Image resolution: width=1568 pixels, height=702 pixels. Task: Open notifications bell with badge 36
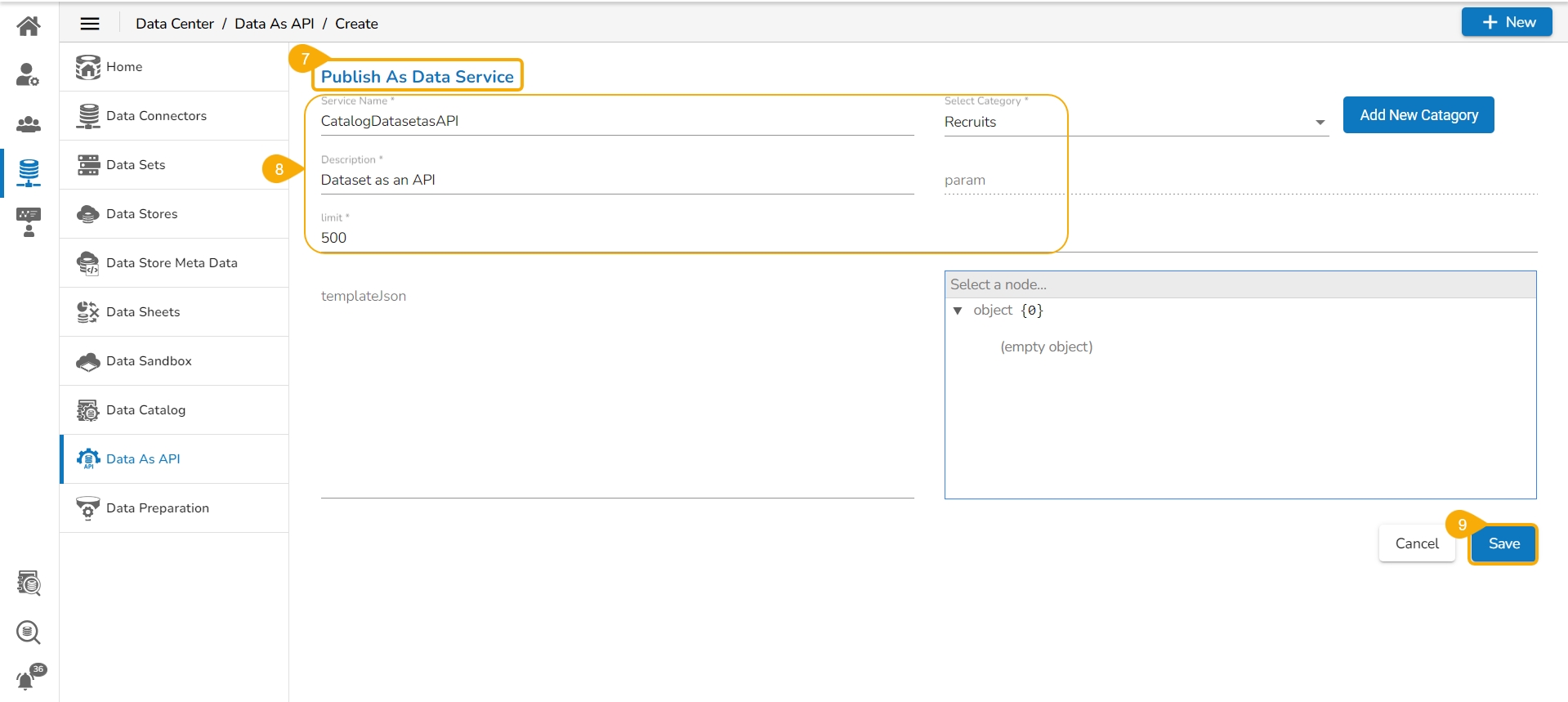point(29,678)
